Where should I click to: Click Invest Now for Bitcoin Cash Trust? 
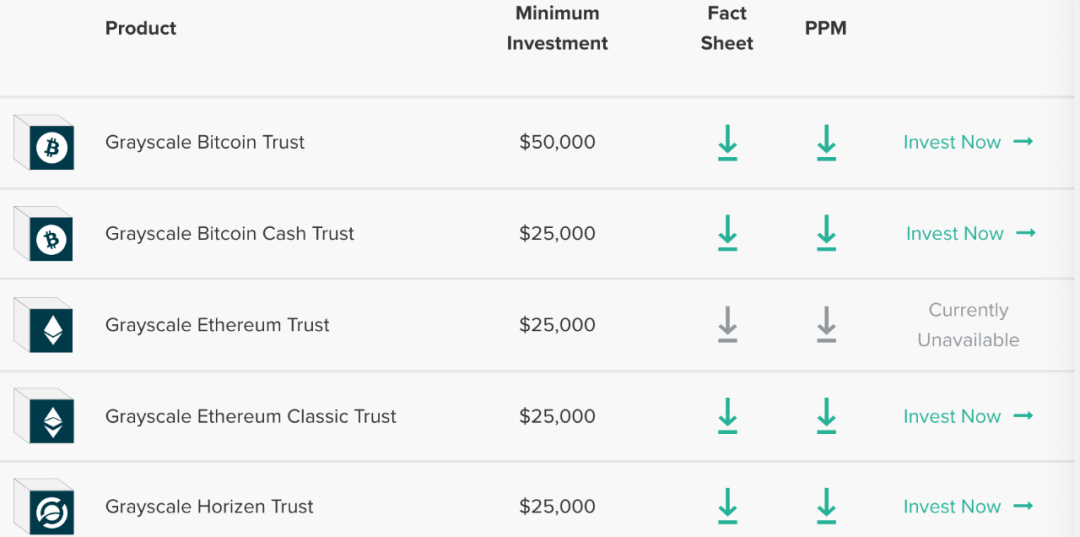(969, 234)
